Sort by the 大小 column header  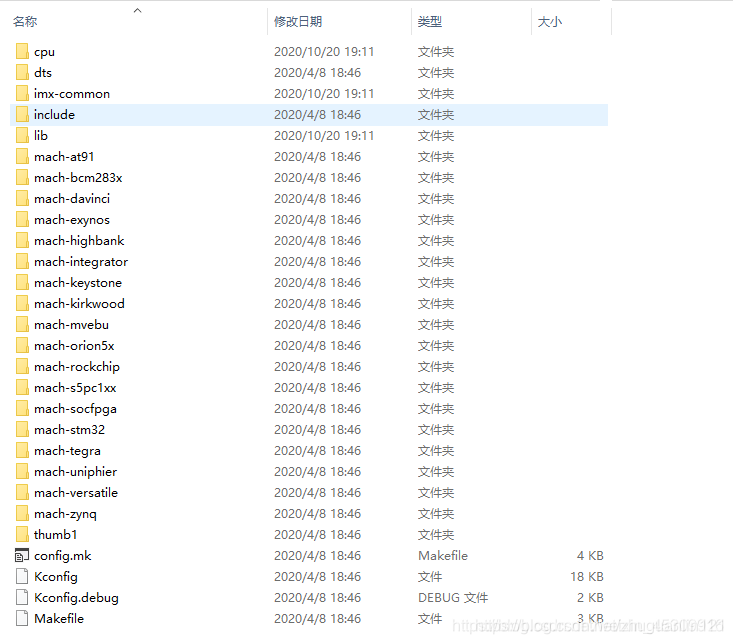tap(550, 21)
